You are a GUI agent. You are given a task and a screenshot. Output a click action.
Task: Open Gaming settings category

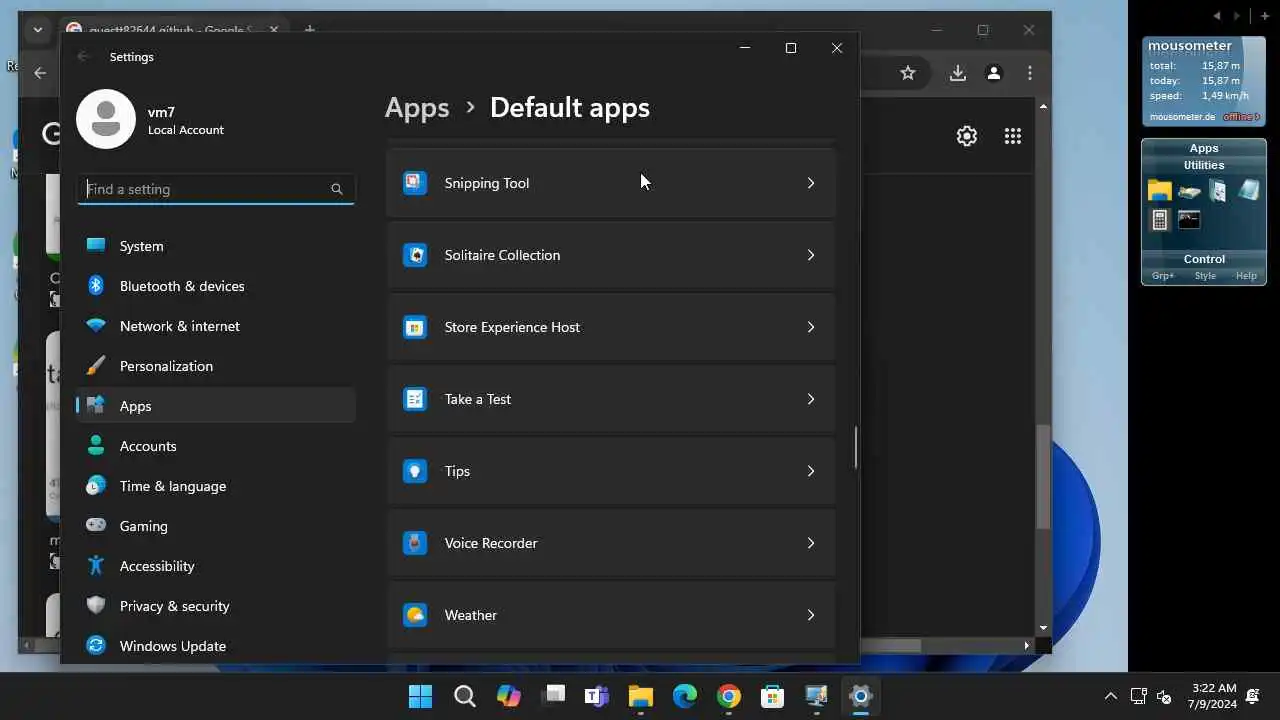point(216,526)
